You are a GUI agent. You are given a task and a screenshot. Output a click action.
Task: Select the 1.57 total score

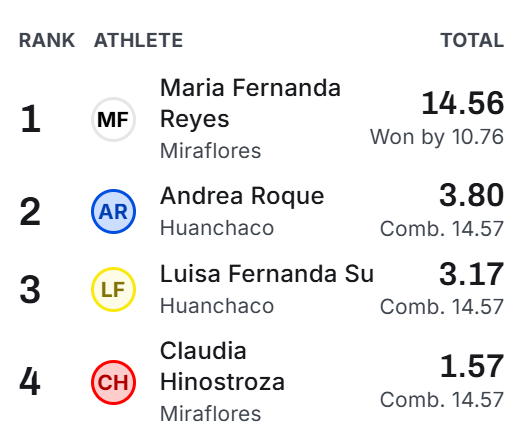coord(472,367)
